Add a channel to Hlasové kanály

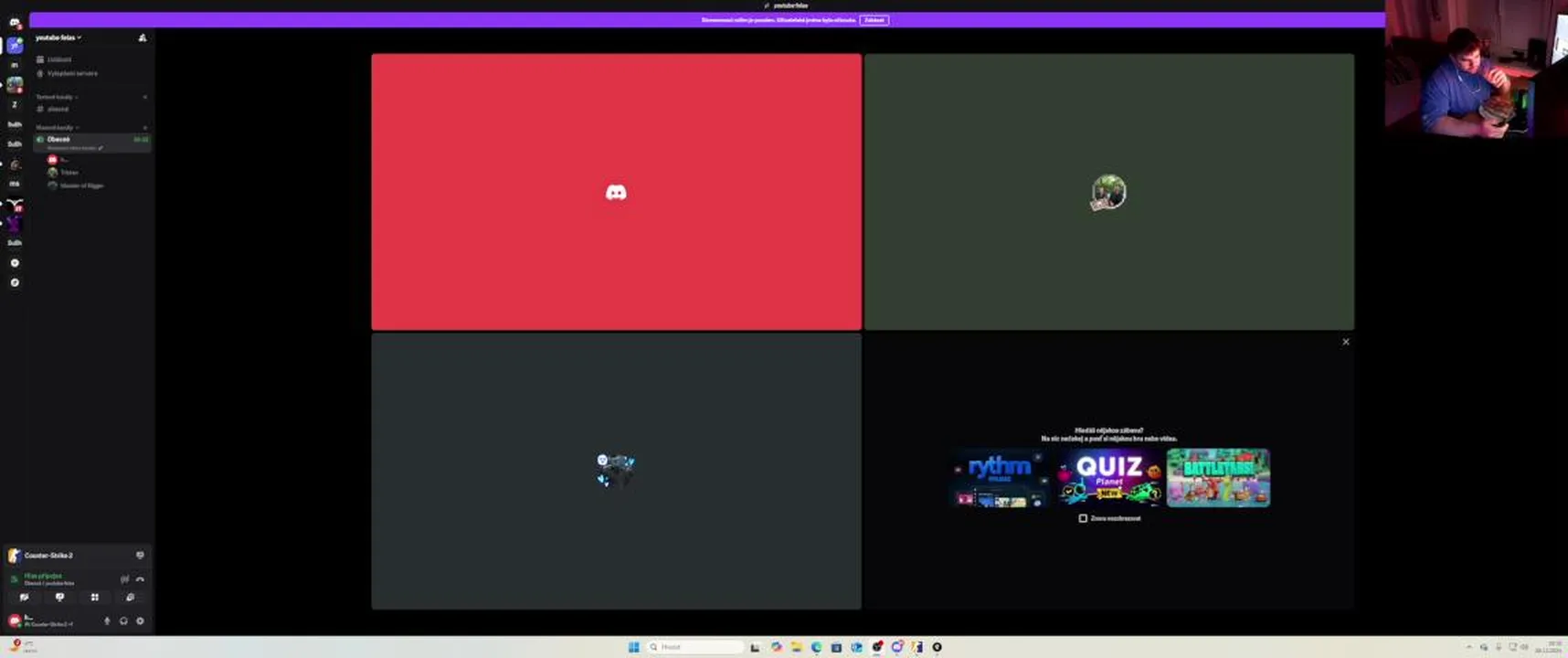(x=144, y=127)
